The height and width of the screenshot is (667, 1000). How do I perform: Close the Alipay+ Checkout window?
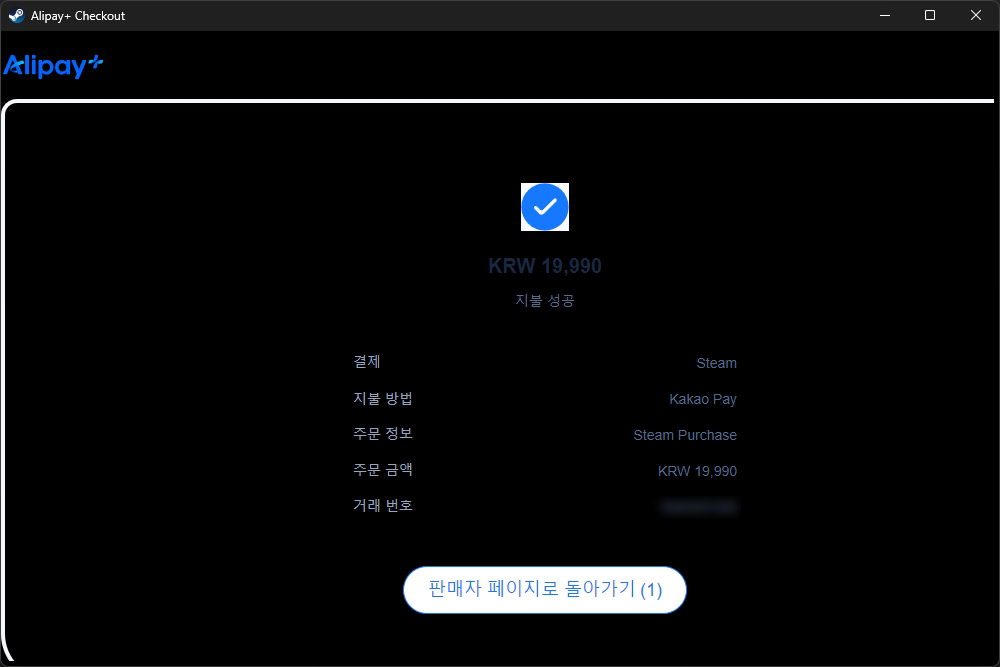click(x=976, y=15)
